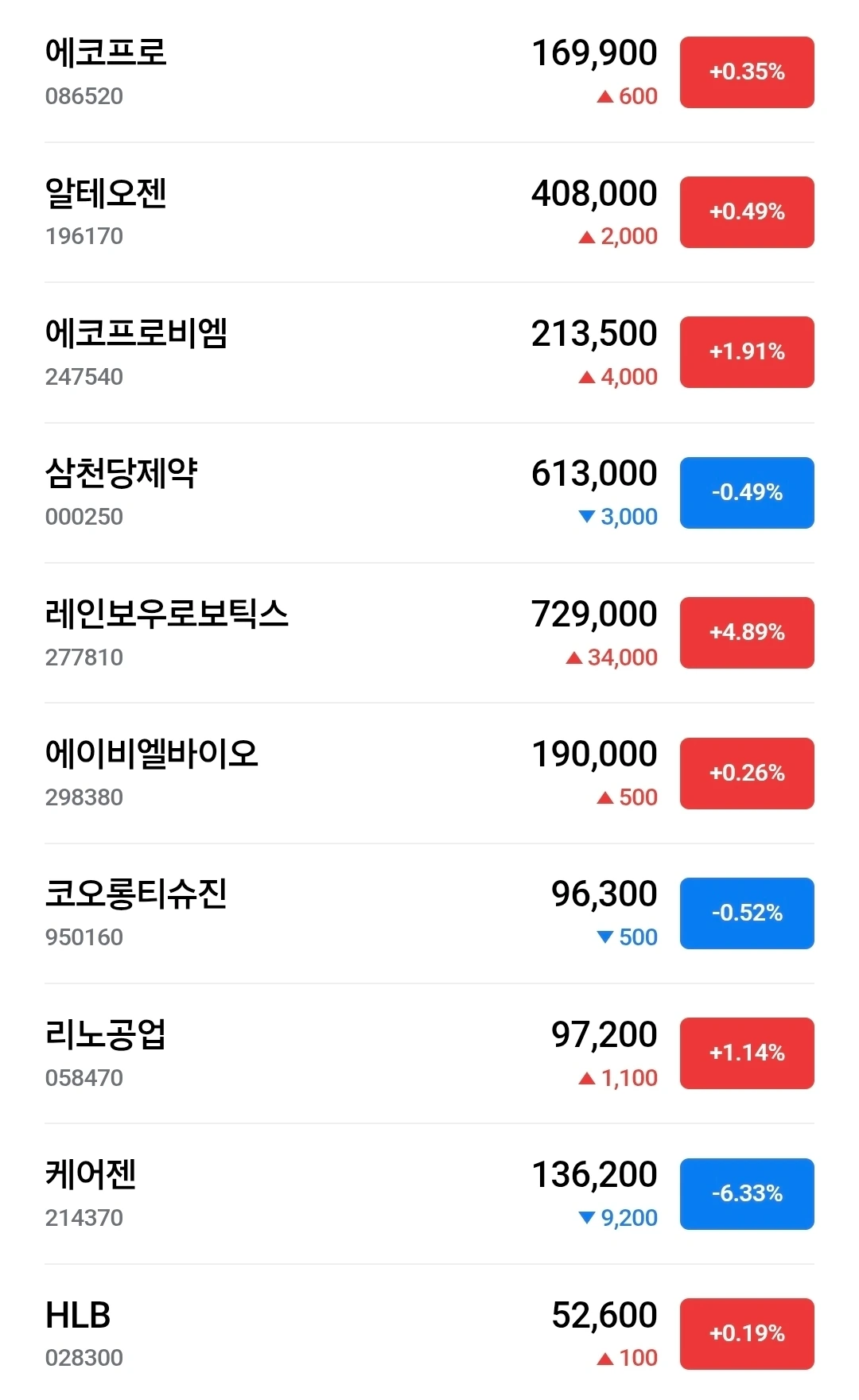Click the +0.49% badge for 알테오젠
This screenshot has width=859, height=1400.
746,212
